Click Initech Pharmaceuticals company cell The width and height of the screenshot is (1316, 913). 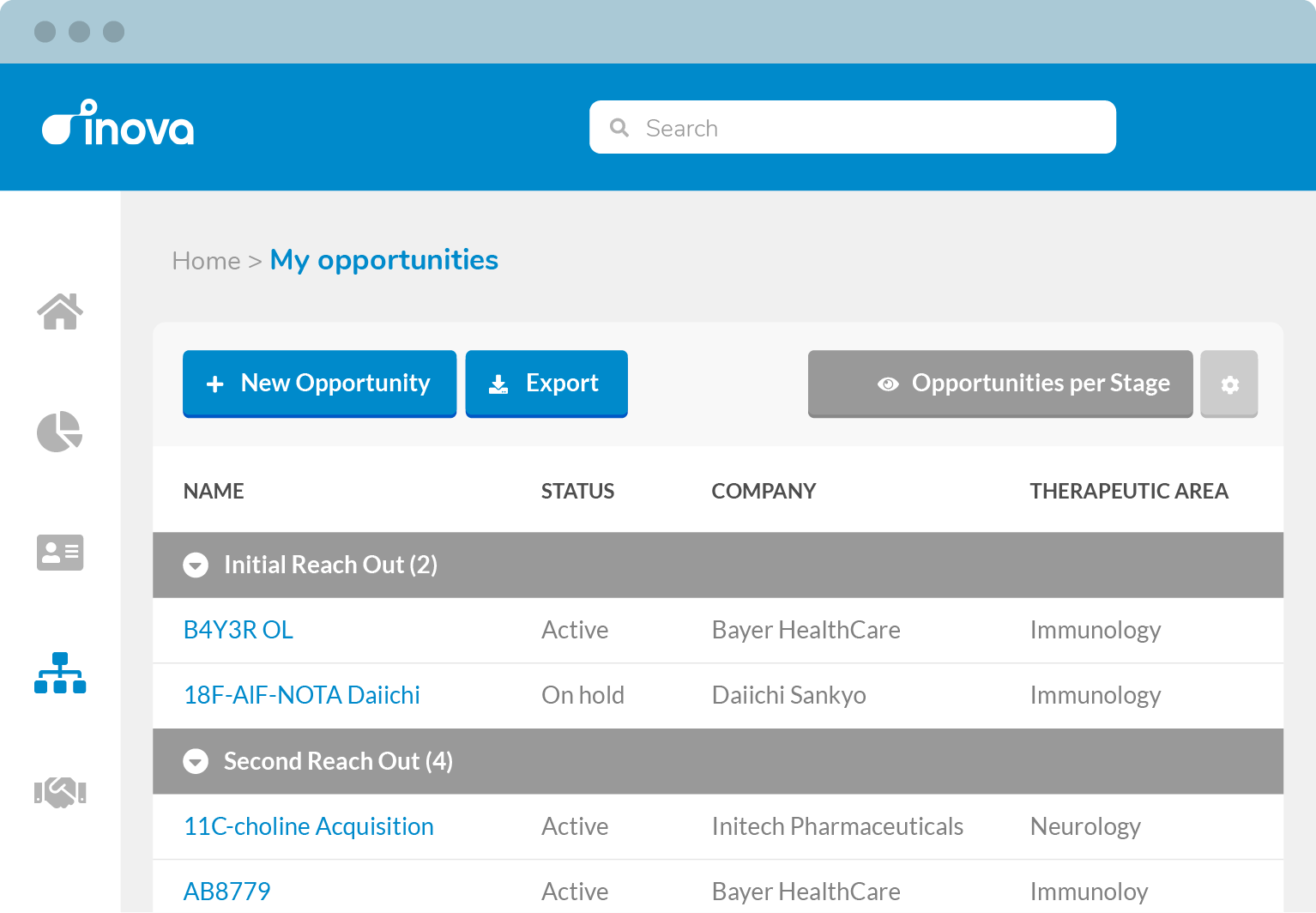click(838, 826)
